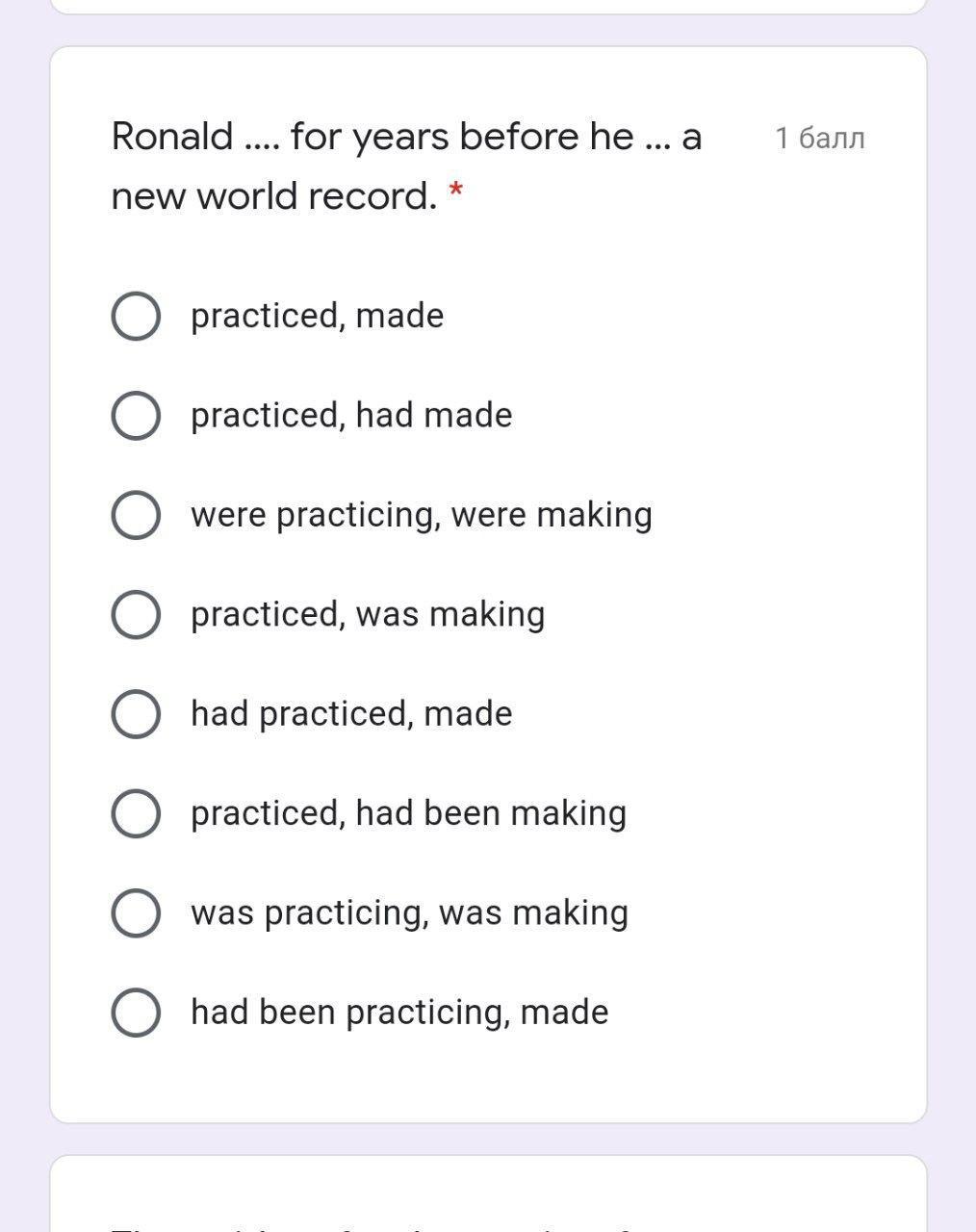Mark the "practiced, was making" radio circle
The image size is (976, 1232).
point(136,614)
